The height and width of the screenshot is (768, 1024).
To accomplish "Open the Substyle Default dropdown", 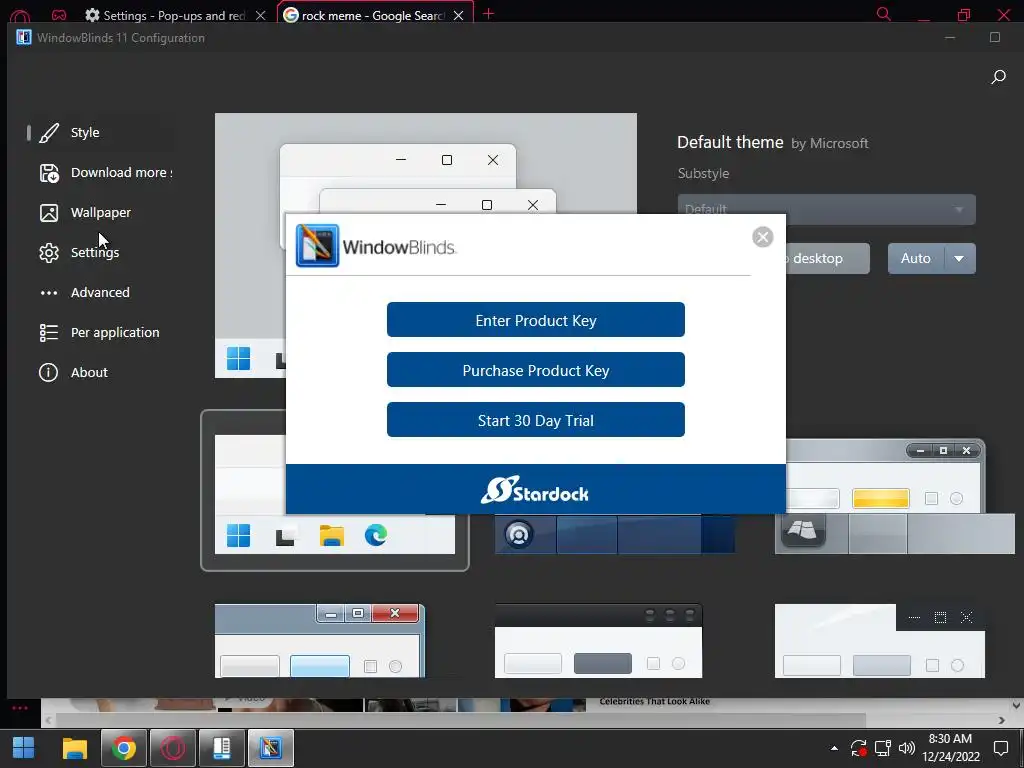I will [x=826, y=210].
